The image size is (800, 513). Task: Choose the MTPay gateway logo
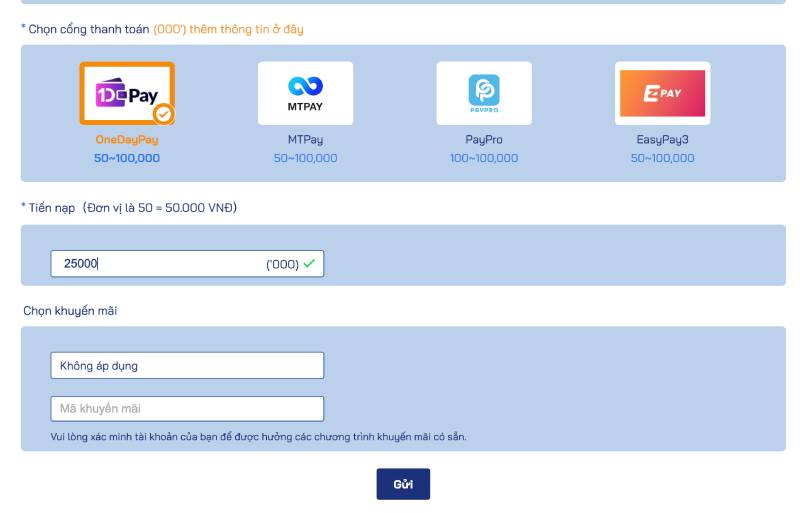pyautogui.click(x=305, y=93)
